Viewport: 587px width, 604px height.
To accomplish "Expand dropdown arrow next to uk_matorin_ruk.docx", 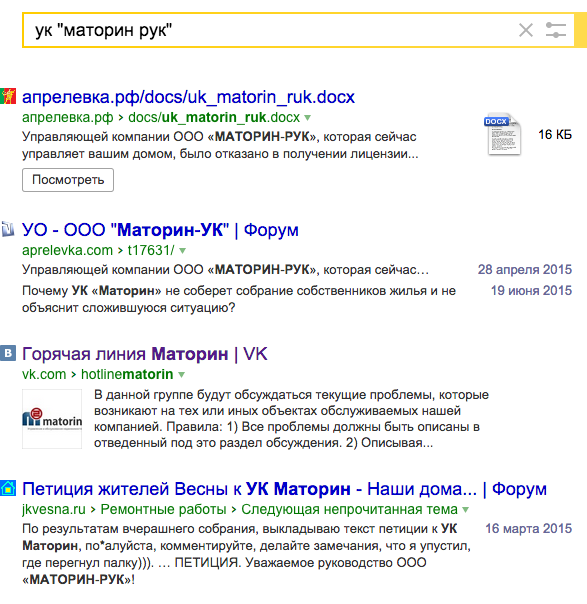I will click(x=307, y=117).
